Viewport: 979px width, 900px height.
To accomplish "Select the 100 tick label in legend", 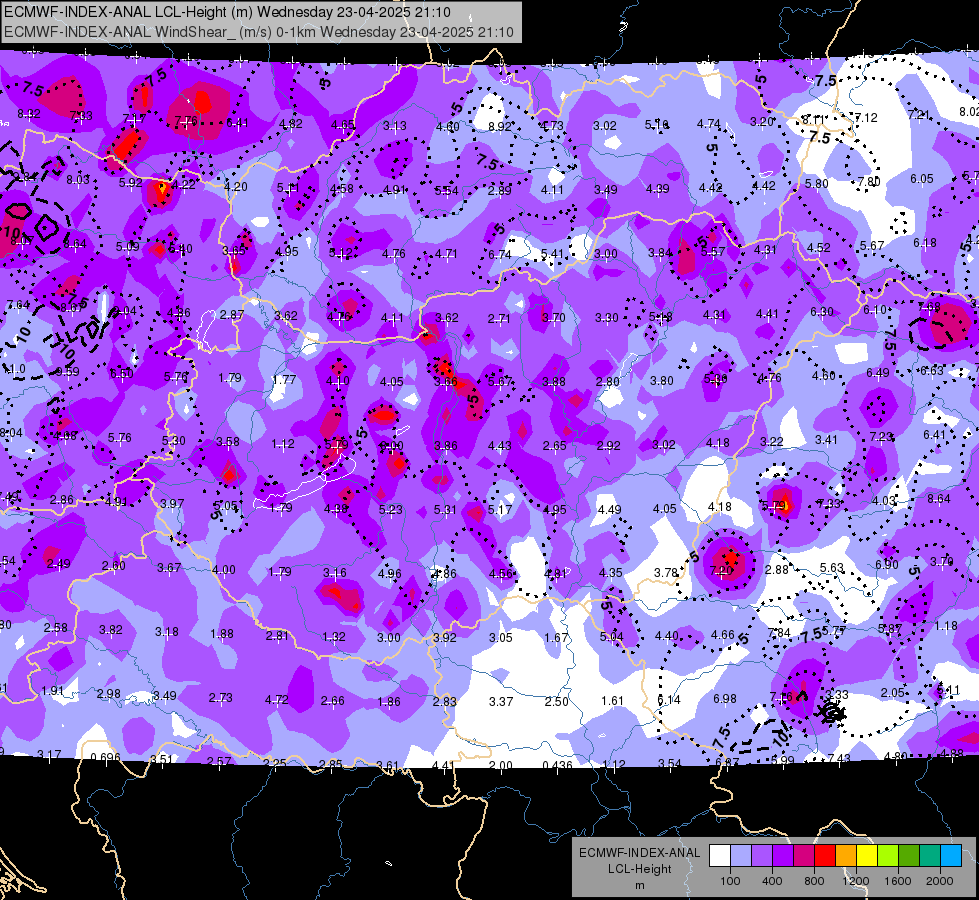I will 730,881.
